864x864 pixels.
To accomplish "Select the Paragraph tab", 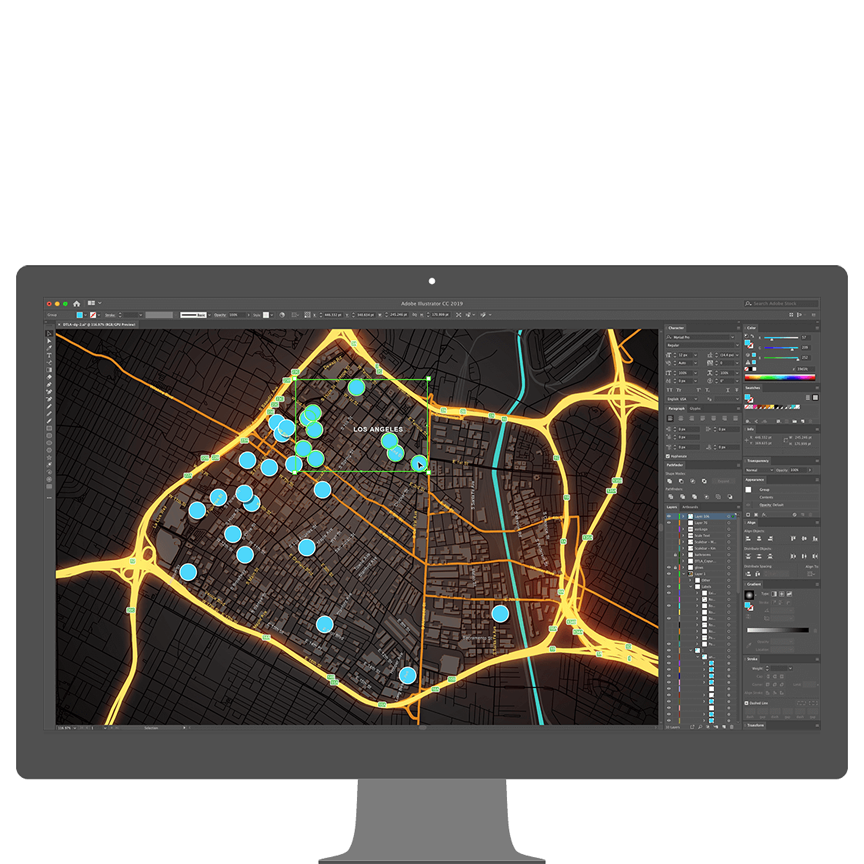I will click(x=677, y=408).
